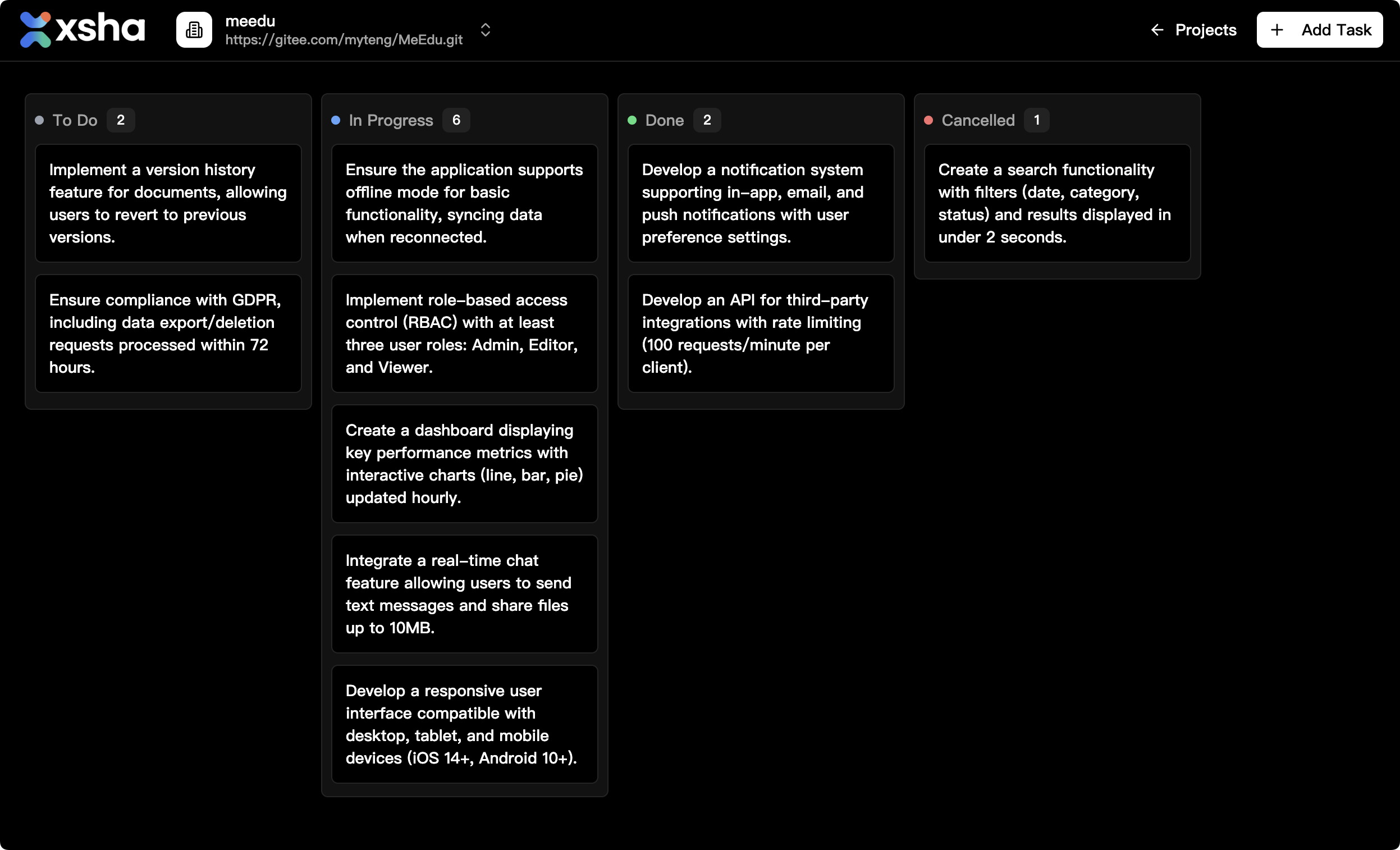Image resolution: width=1400 pixels, height=850 pixels.
Task: Open the GDPR compliance task card
Action: click(x=168, y=333)
